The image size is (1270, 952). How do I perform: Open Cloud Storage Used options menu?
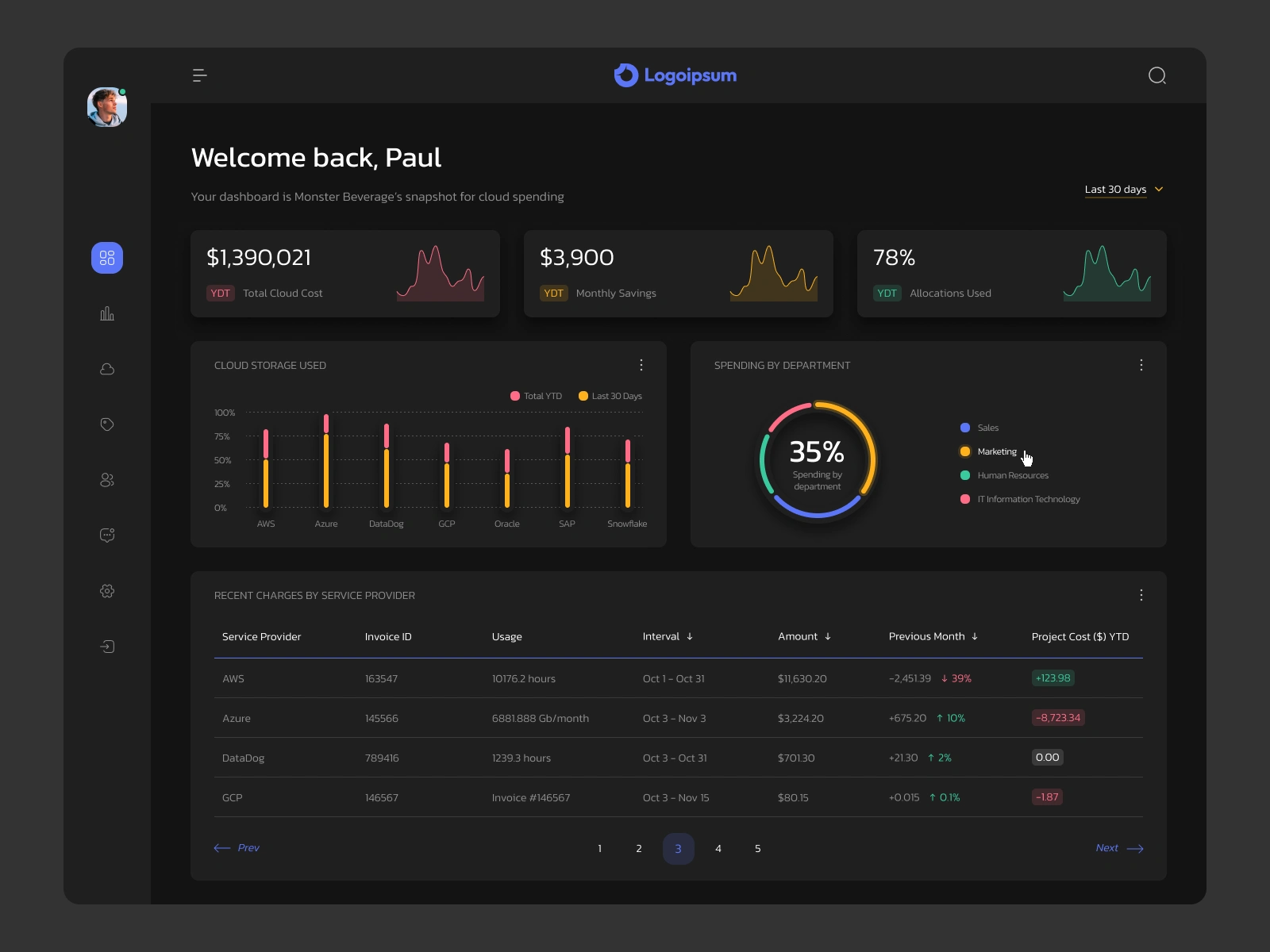(x=641, y=365)
